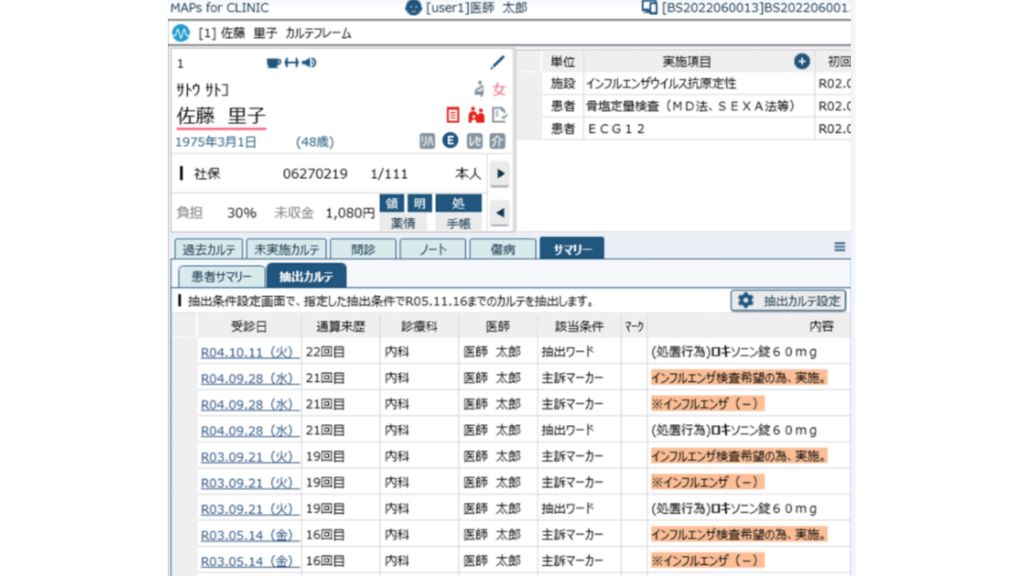1024x576 pixels.
Task: Add an item with the blue plus icon
Action: point(802,61)
